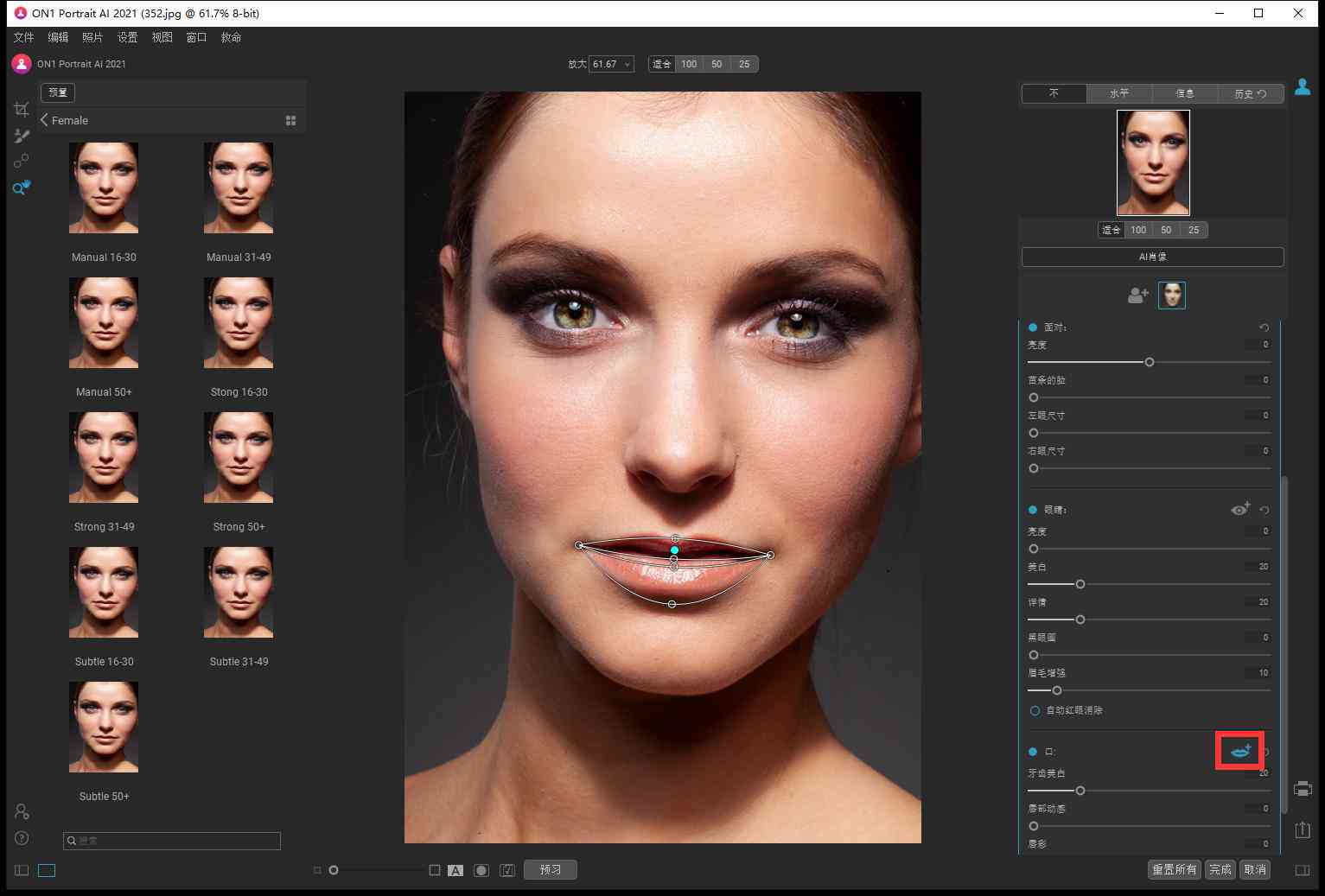The width and height of the screenshot is (1325, 896).
Task: Open the zoom percentage 61.67 dropdown
Action: point(611,64)
